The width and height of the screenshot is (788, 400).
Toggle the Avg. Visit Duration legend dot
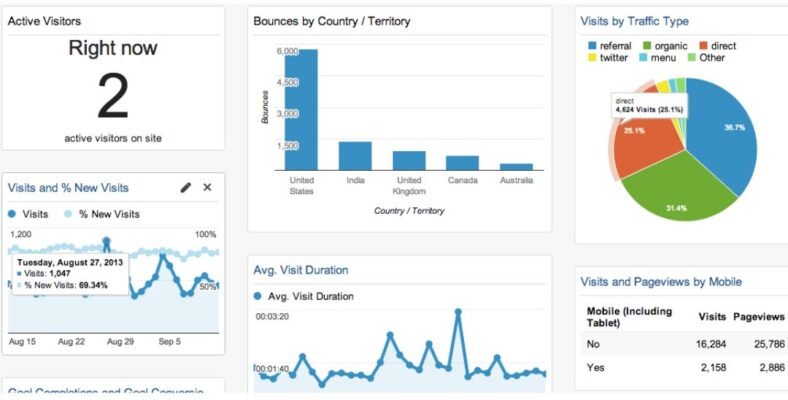tap(258, 296)
